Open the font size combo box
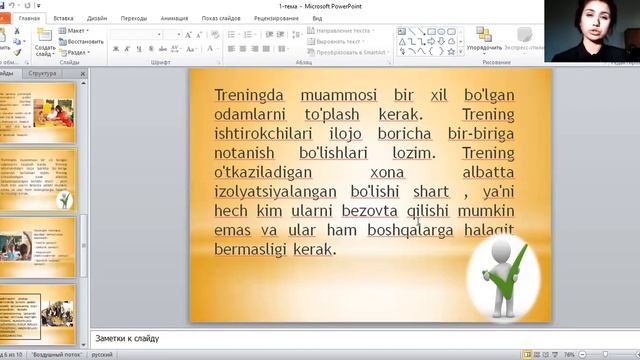This screenshot has height=360, width=640. [172, 35]
